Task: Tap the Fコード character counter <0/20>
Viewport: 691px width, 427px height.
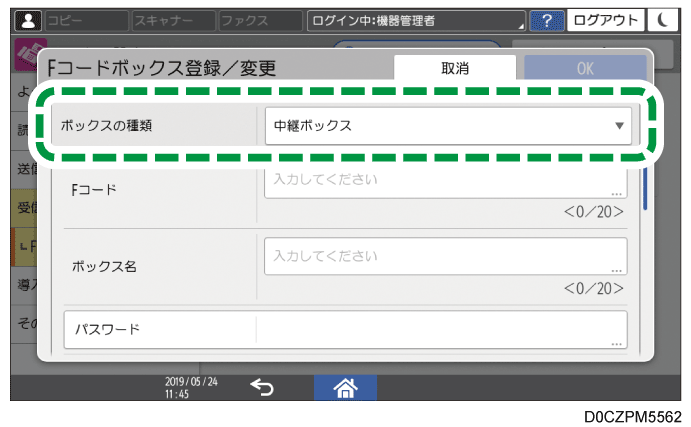Action: coord(594,212)
